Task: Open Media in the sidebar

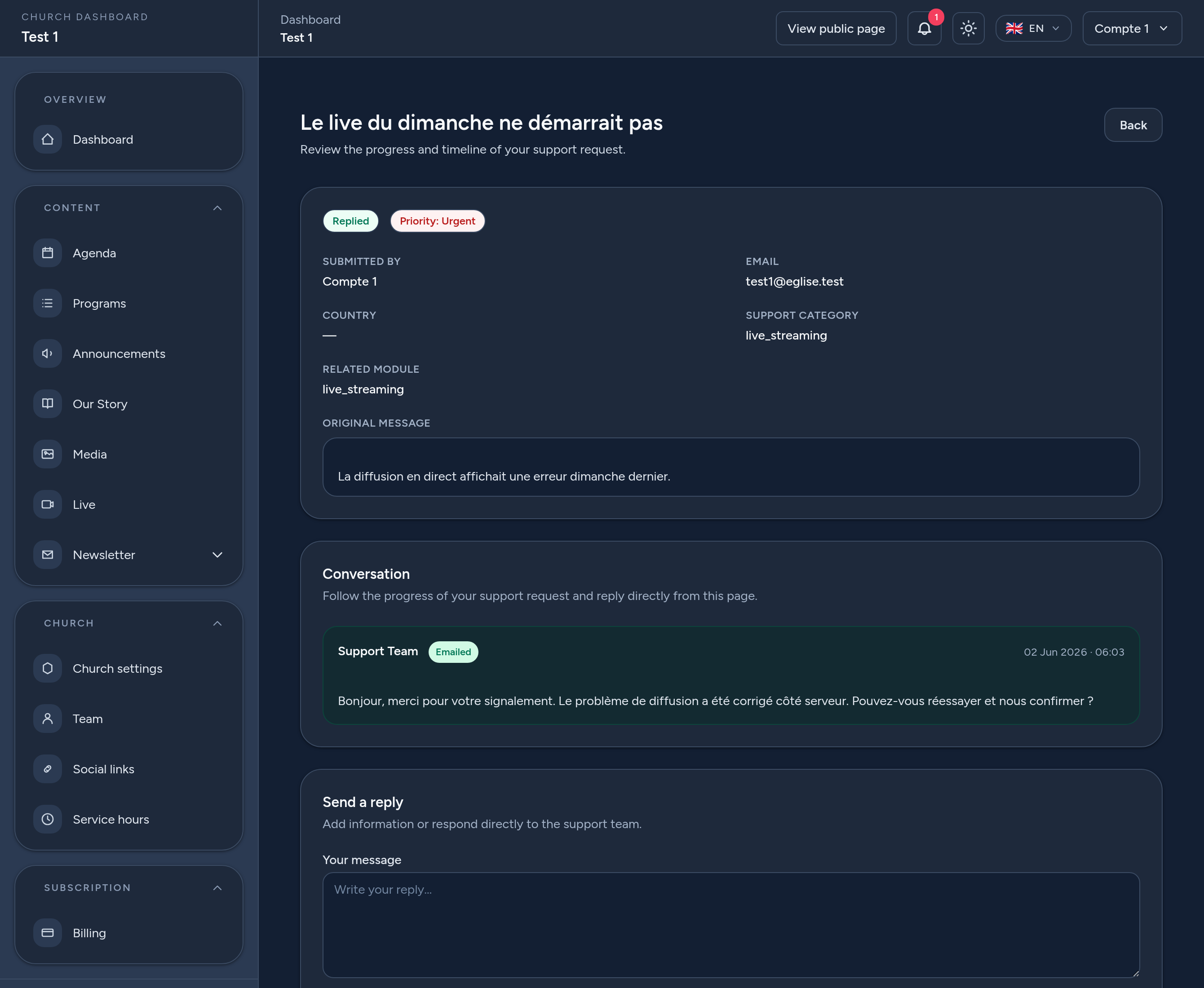Action: [x=128, y=454]
